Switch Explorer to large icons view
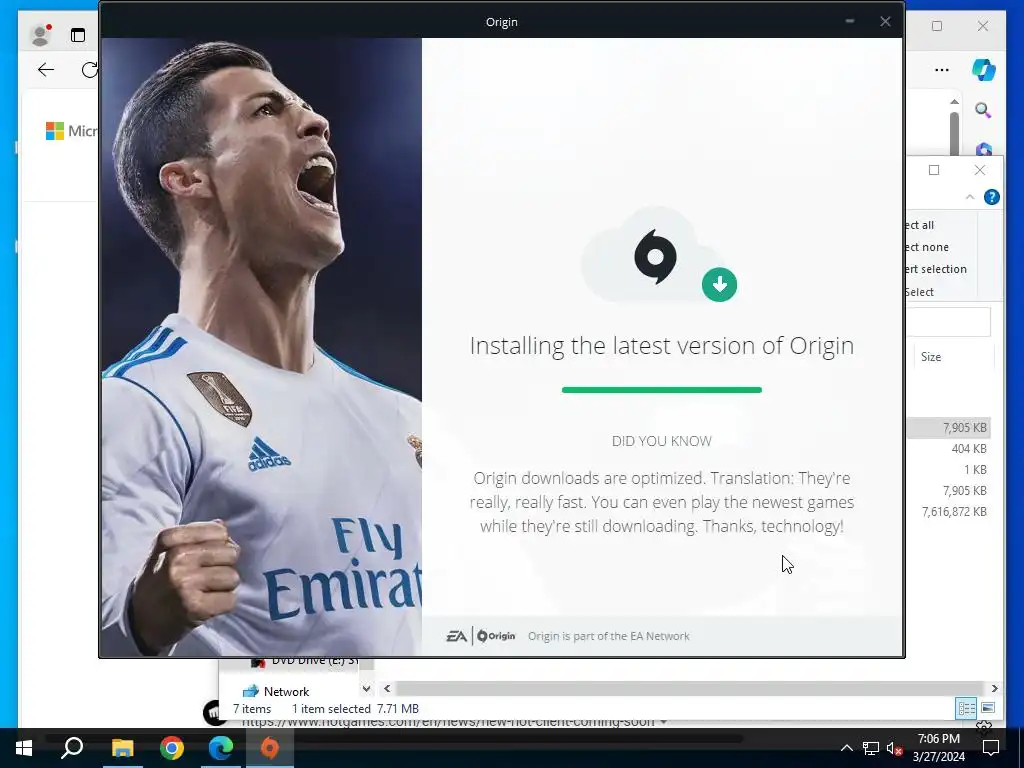Image resolution: width=1024 pixels, height=768 pixels. tap(988, 708)
